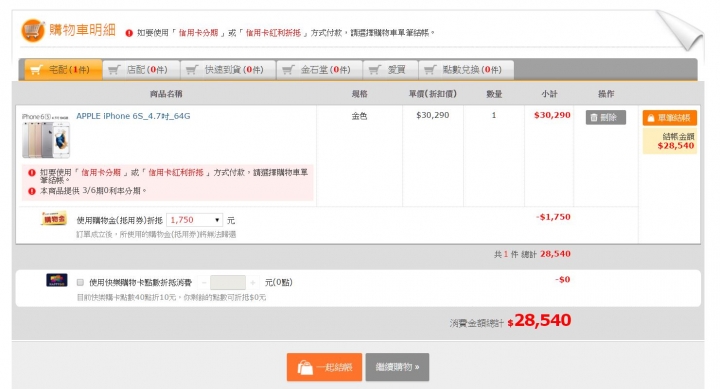Switch to 點數兌換(0件) tab
This screenshot has height=389, width=720.
click(466, 70)
